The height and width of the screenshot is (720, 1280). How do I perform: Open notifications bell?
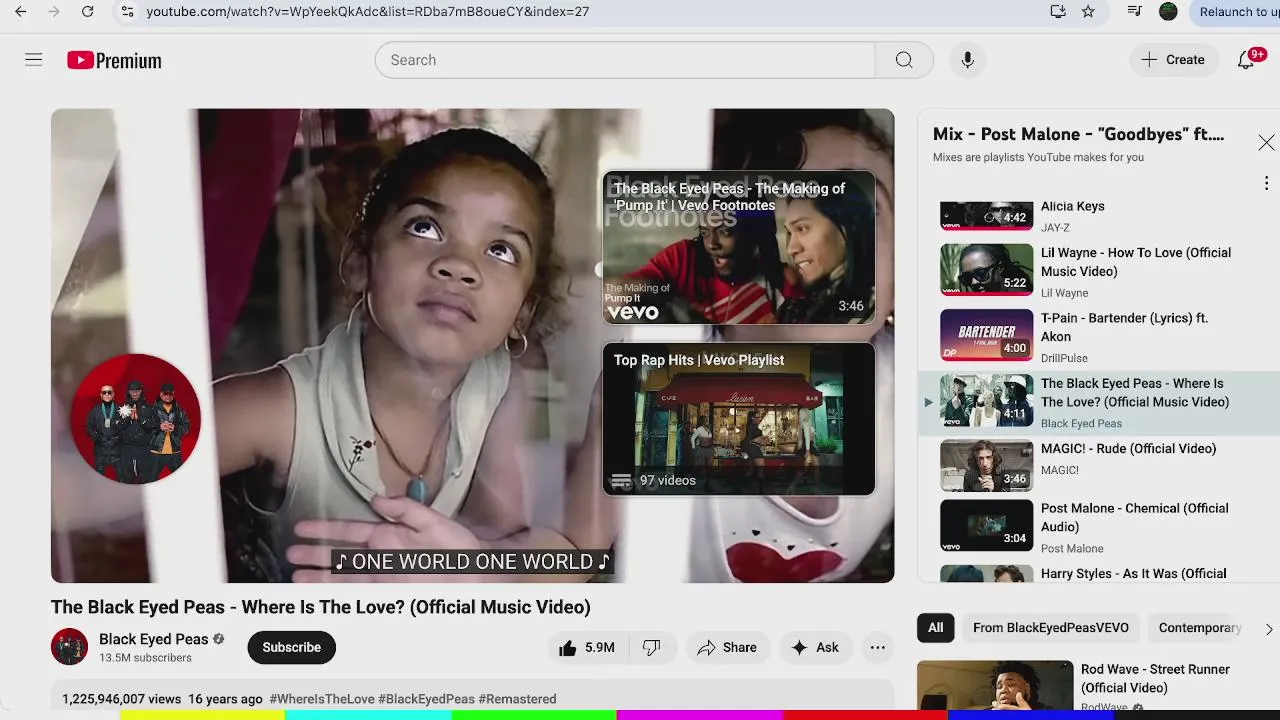coord(1246,60)
